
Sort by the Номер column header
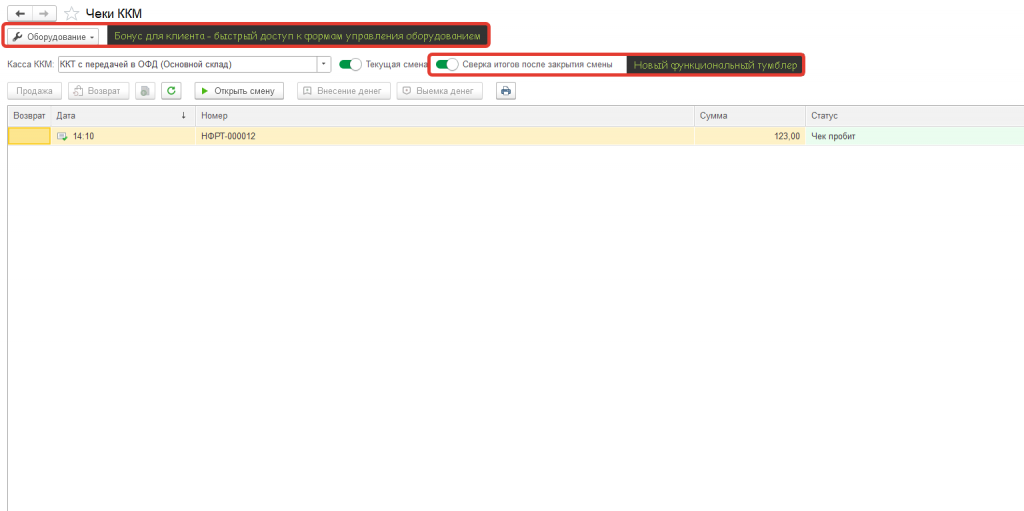pos(445,116)
